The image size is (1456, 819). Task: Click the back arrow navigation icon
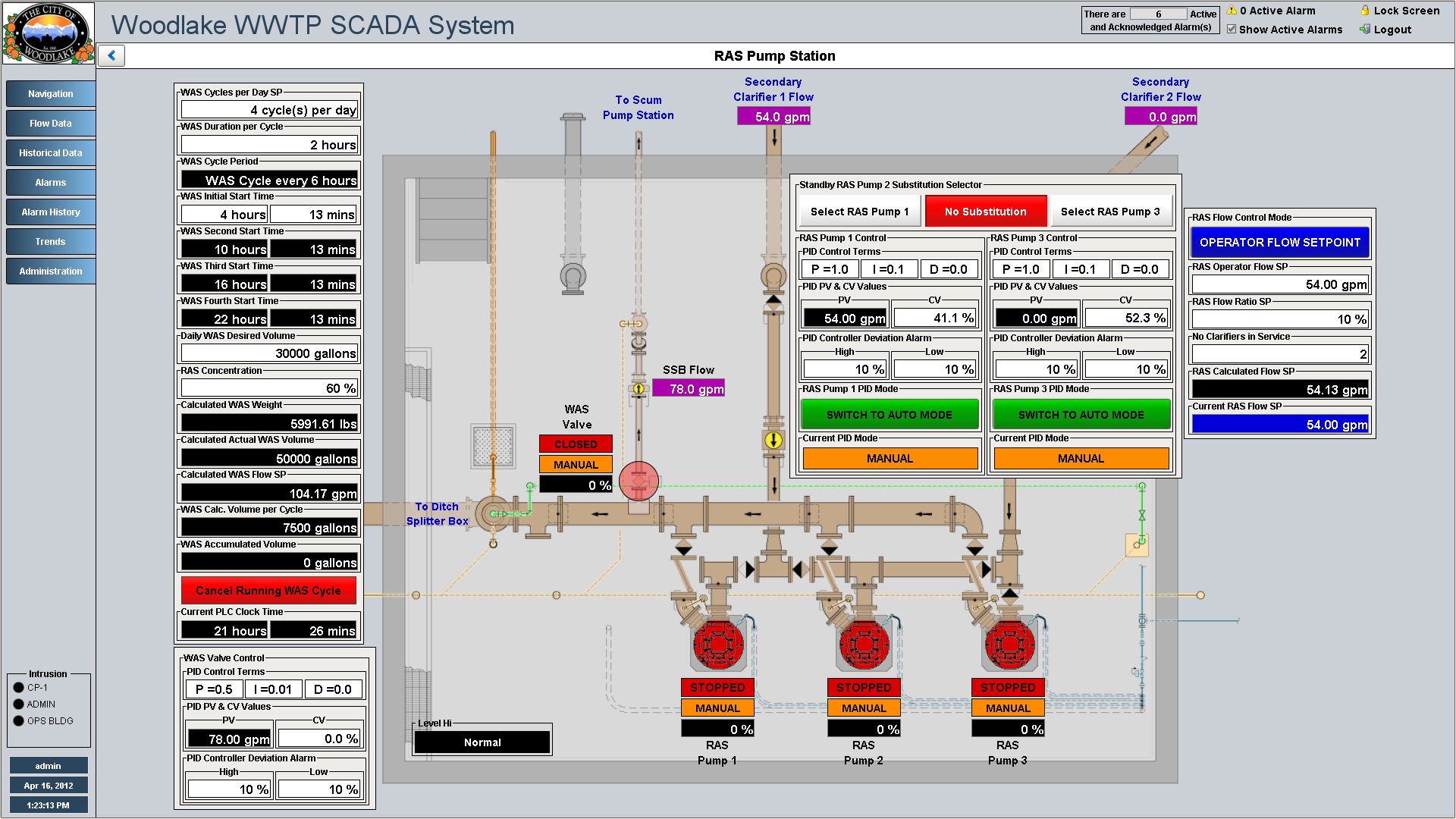click(111, 55)
